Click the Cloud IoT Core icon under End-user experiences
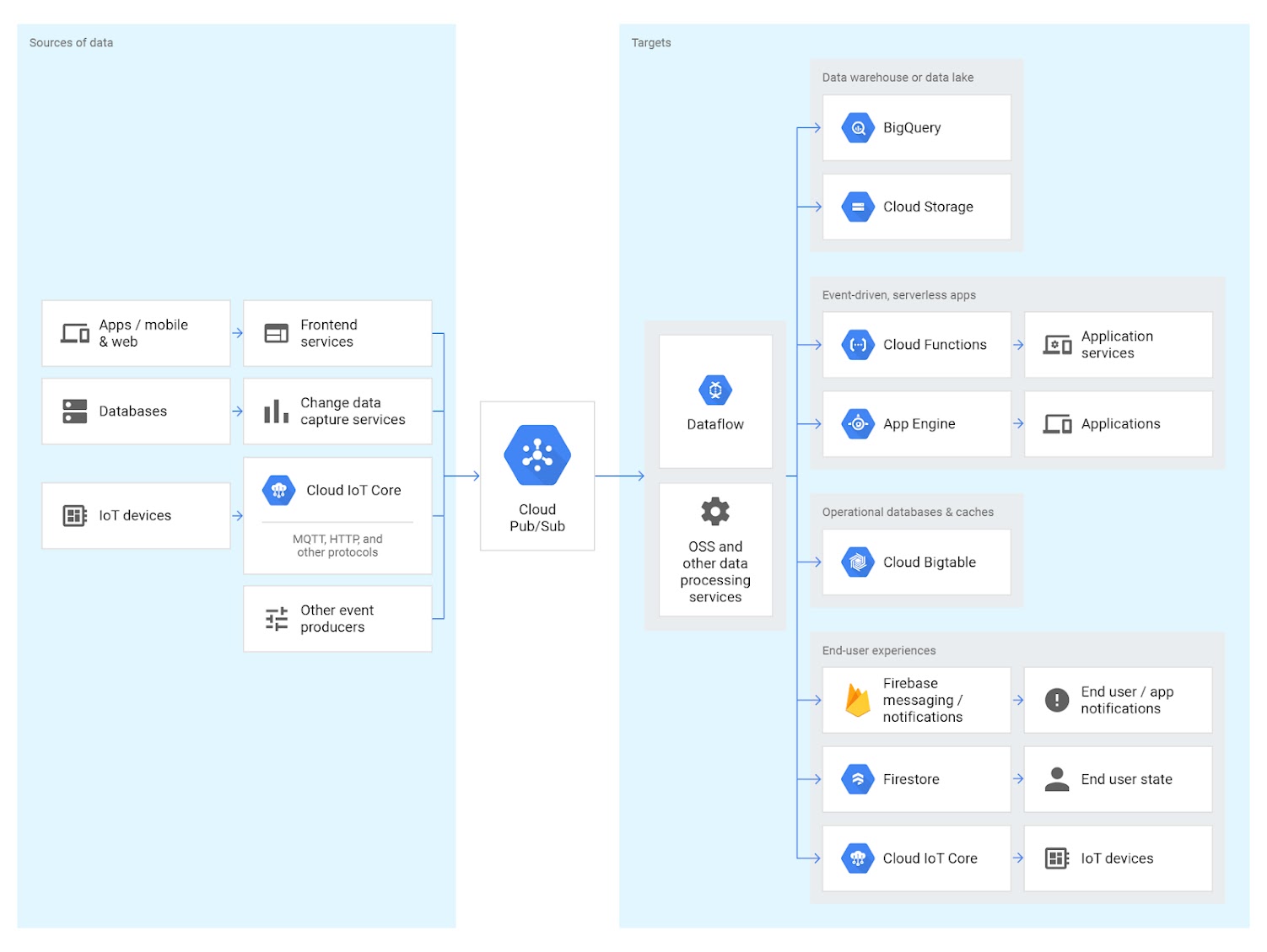Image resolution: width=1267 pixels, height=952 pixels. (x=858, y=858)
